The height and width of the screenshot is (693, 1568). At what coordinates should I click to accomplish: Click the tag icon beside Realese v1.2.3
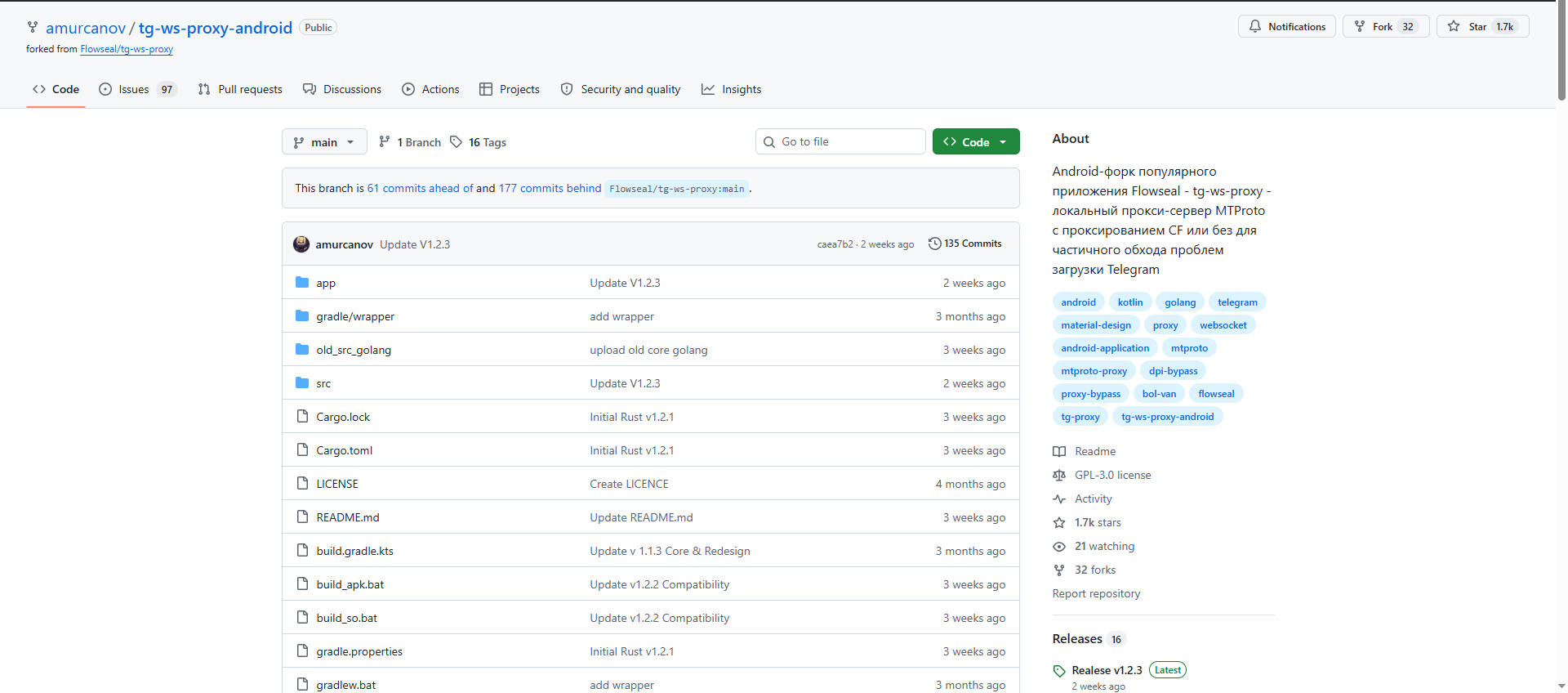1059,671
